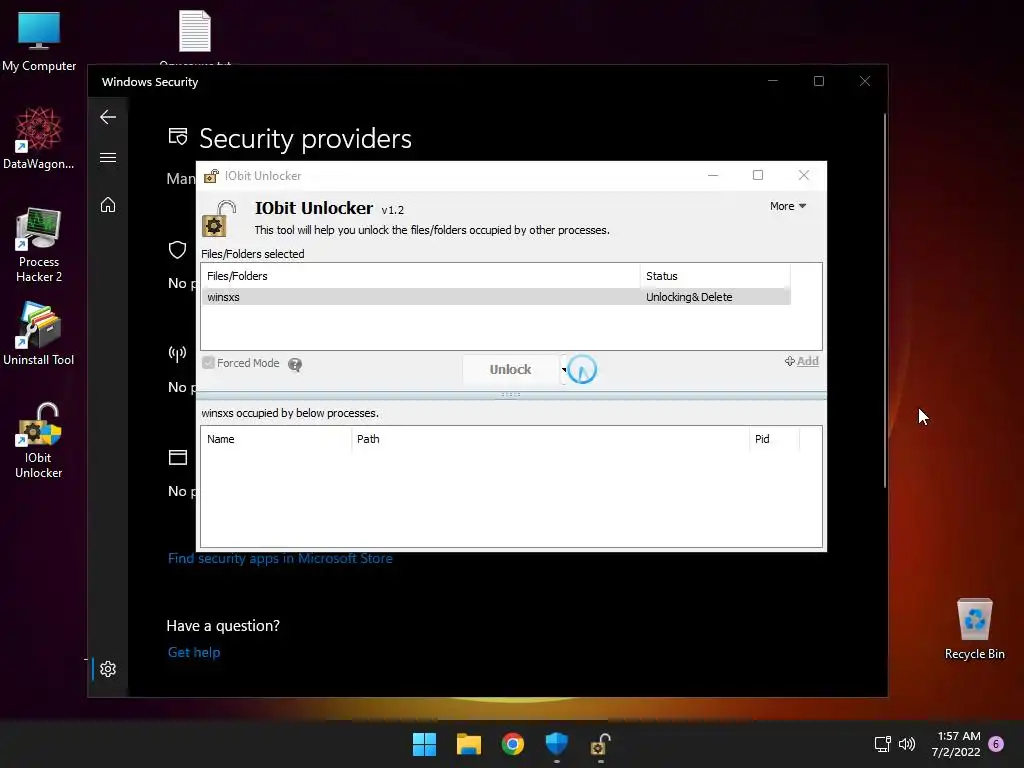Open the network status tray icon
This screenshot has height=768, width=1024.
click(882, 744)
